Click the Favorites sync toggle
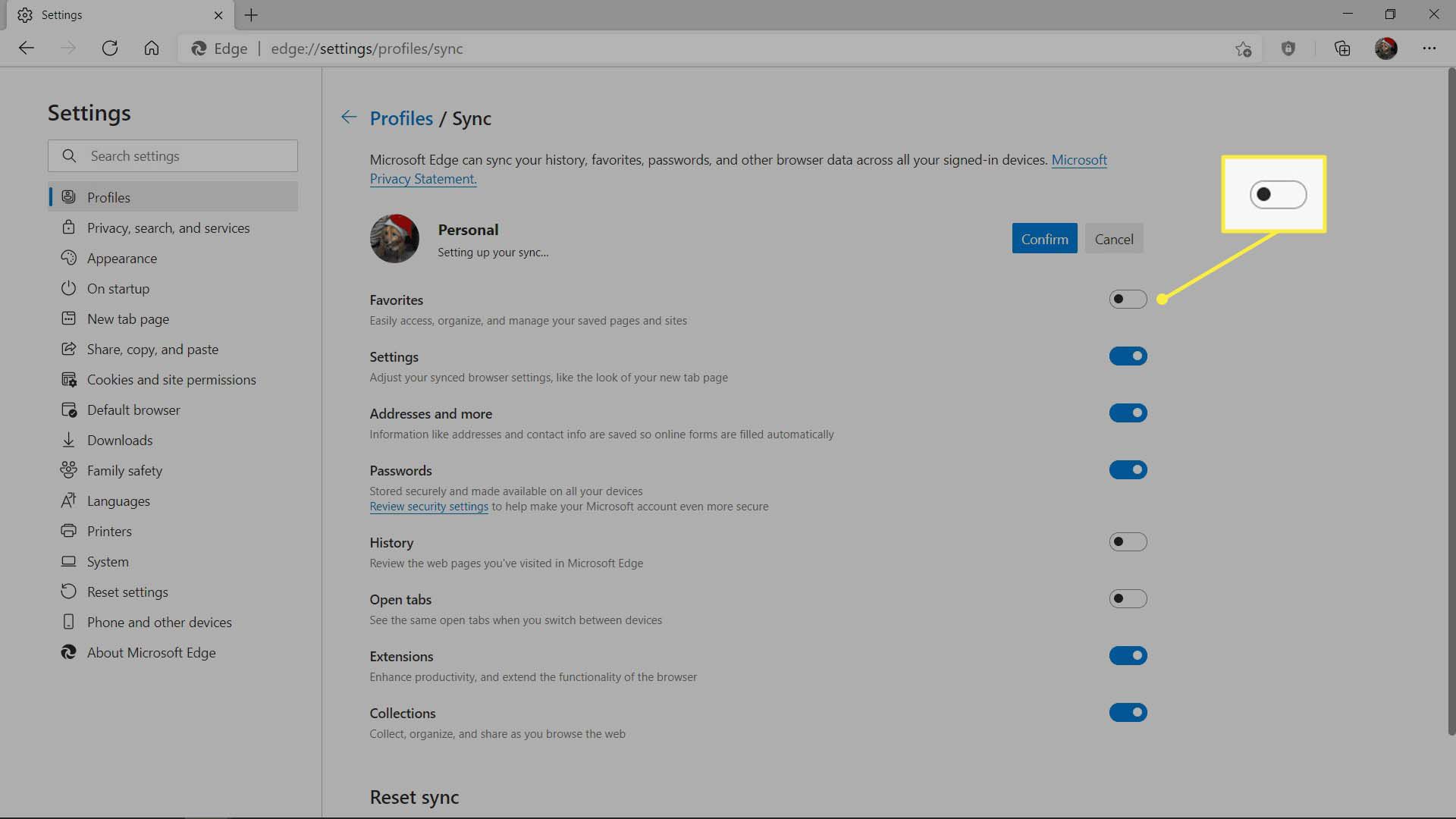 (x=1128, y=299)
